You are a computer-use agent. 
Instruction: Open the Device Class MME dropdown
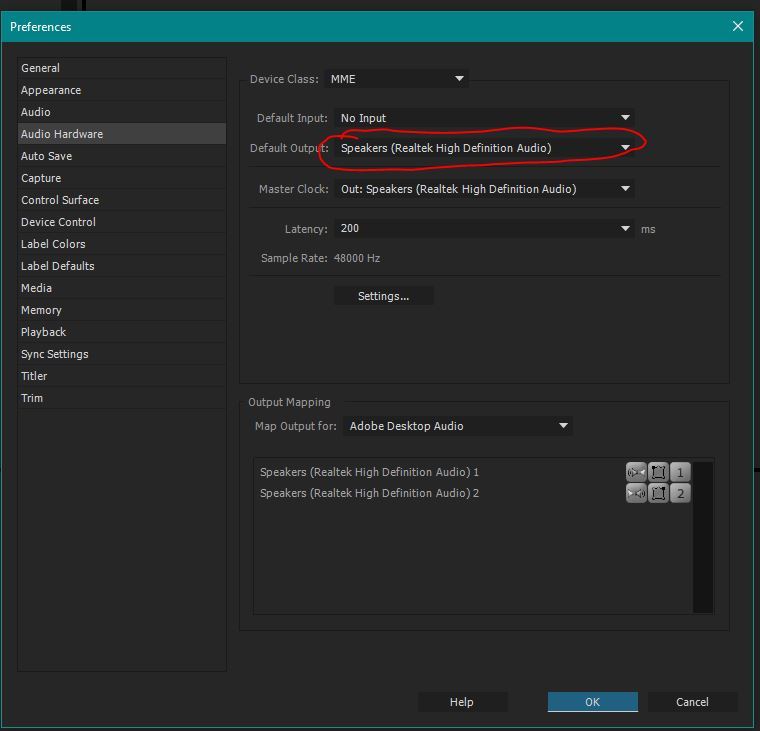(396, 79)
